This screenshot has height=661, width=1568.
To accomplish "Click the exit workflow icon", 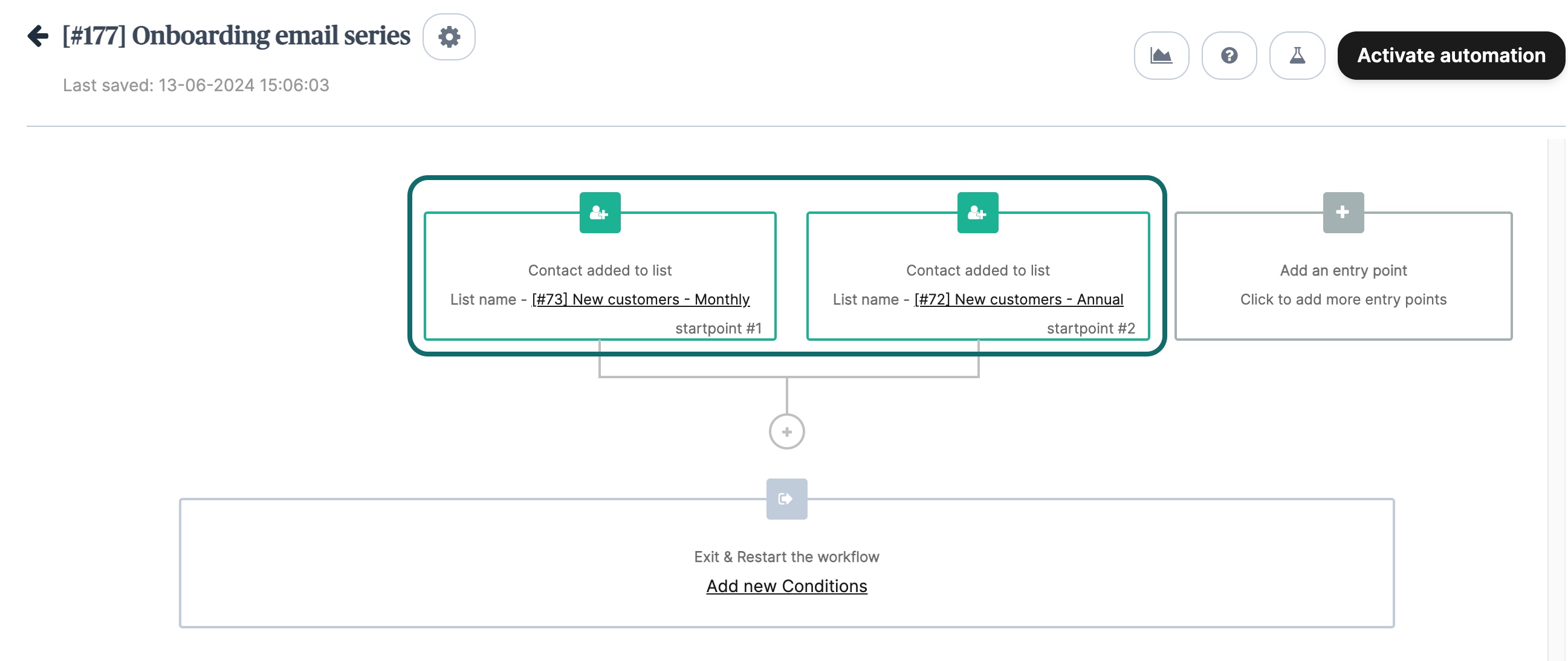I will pyautogui.click(x=786, y=498).
